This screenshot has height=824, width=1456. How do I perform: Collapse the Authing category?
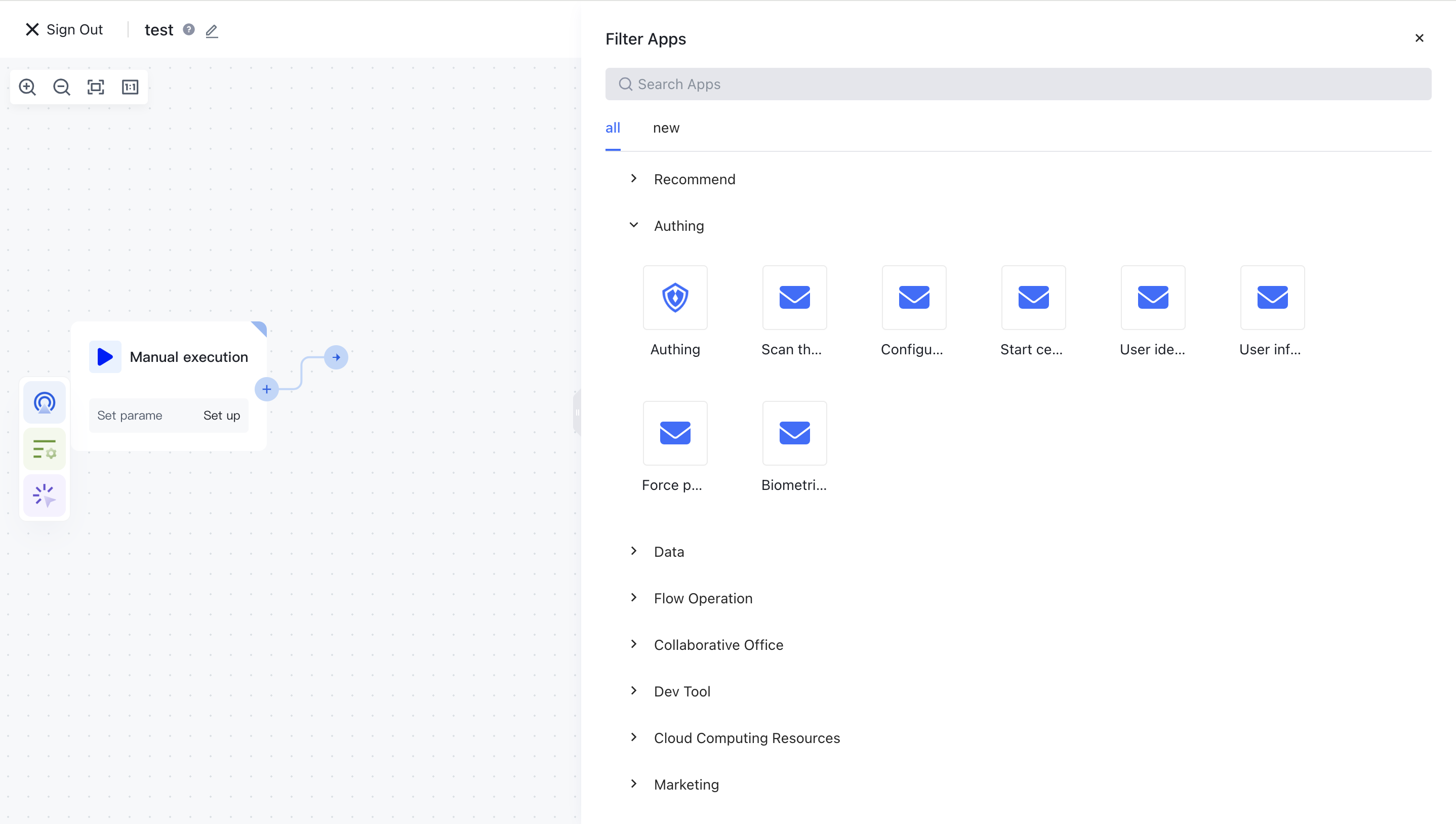pyautogui.click(x=678, y=226)
